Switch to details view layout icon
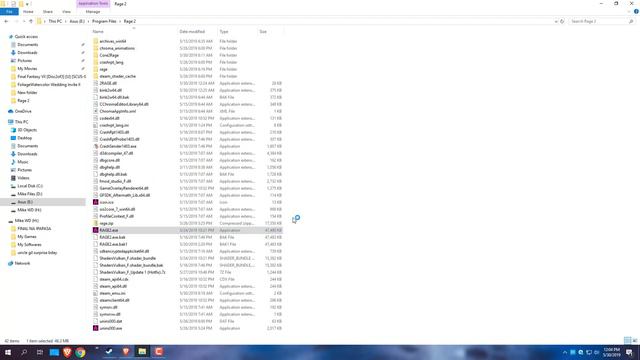This screenshot has width=640, height=360. click(x=627, y=340)
